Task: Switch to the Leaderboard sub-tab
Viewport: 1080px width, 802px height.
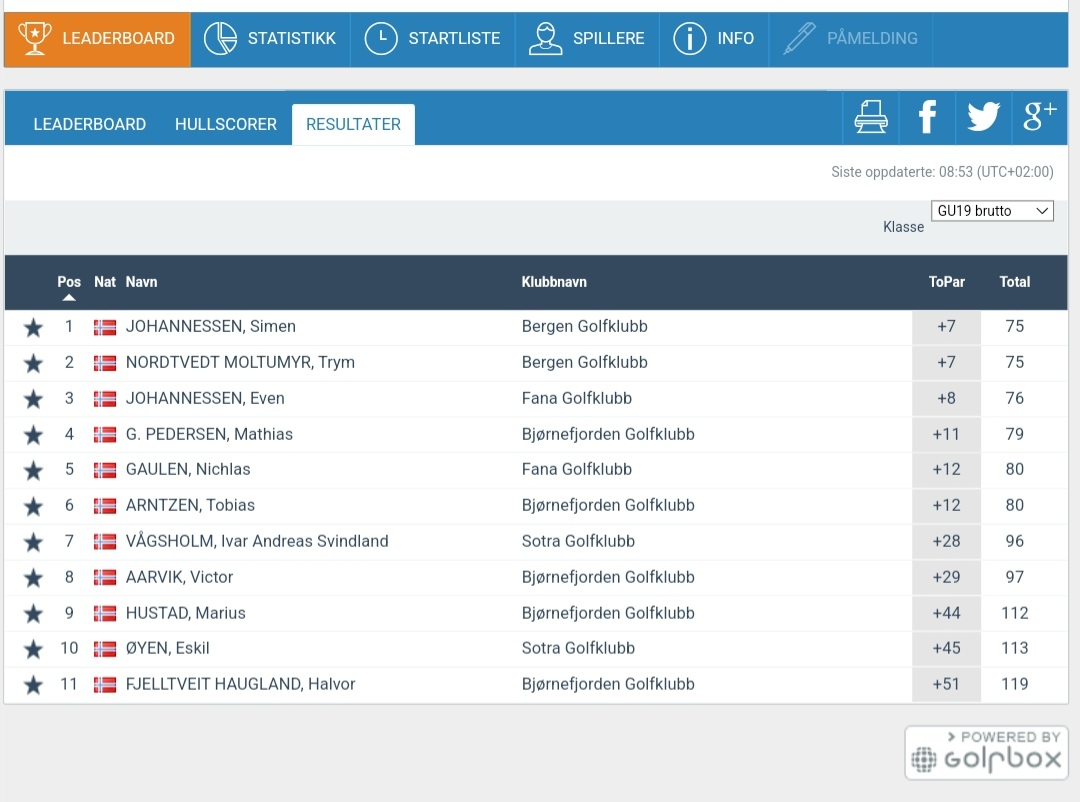Action: (x=90, y=125)
